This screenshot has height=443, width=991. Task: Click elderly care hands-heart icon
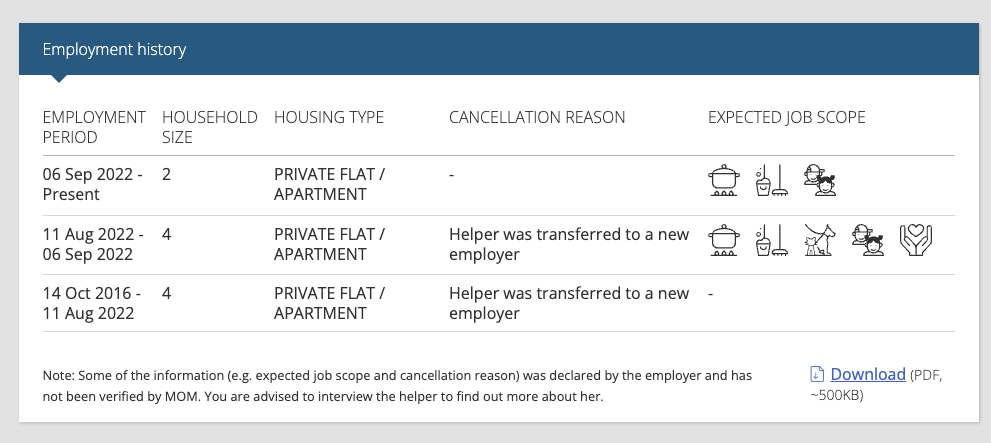click(x=916, y=240)
